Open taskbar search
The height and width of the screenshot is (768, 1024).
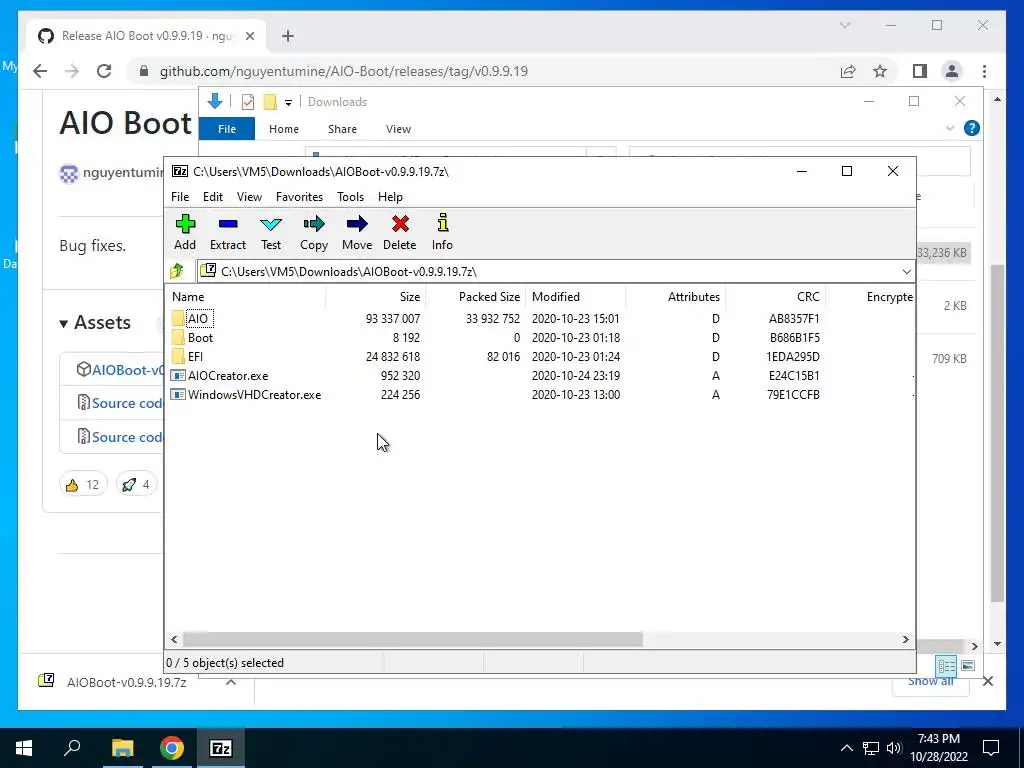tap(72, 748)
